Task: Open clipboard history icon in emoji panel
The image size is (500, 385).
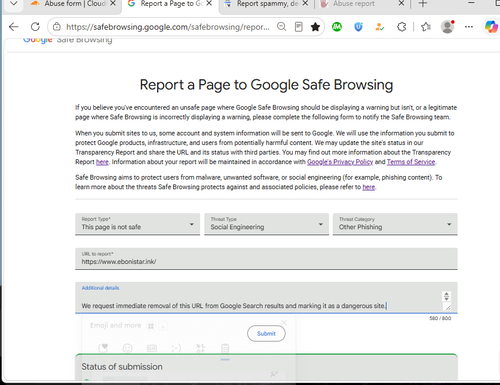Action: point(225,348)
